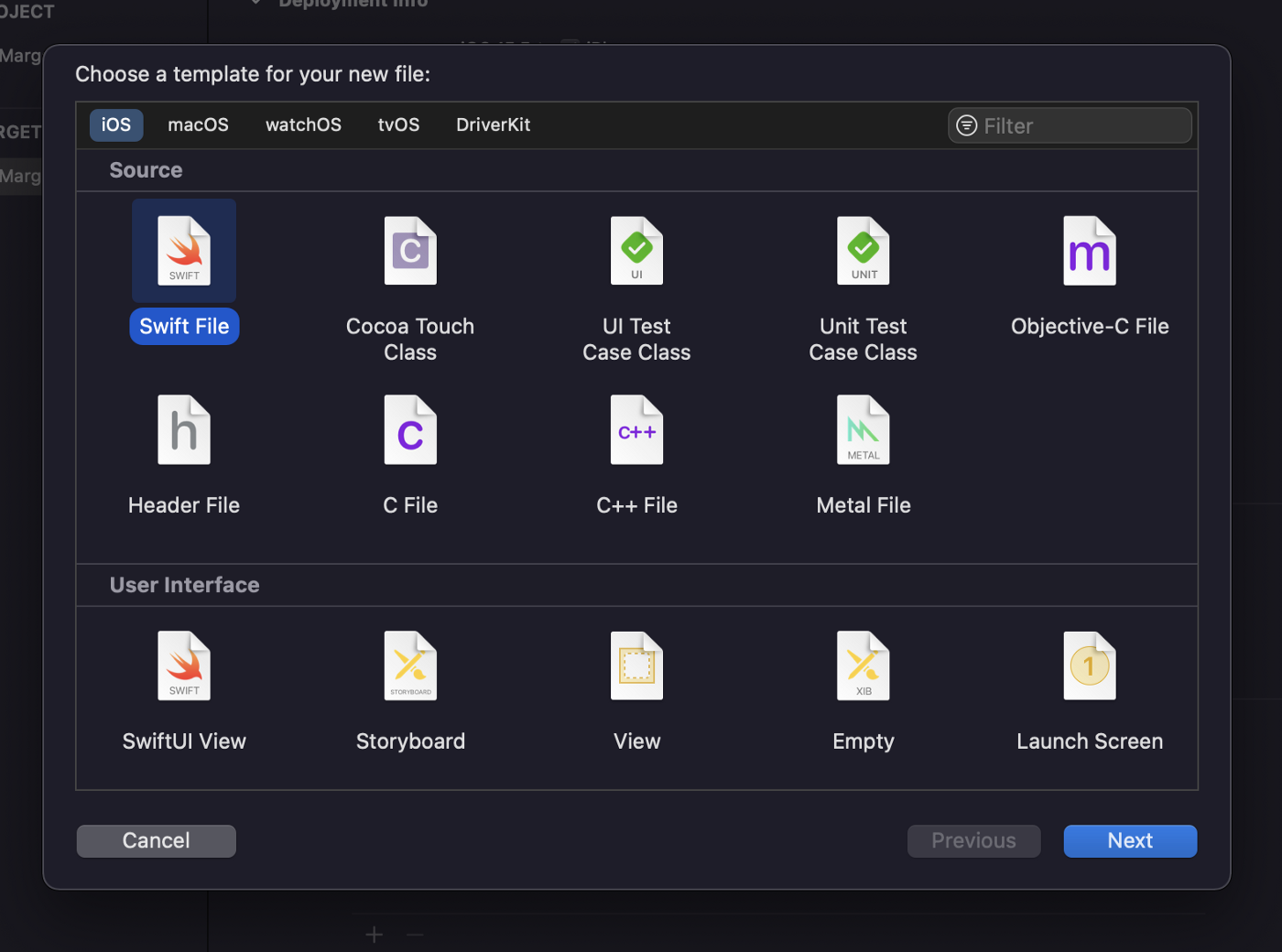Choose the Objective-C File template icon
The width and height of the screenshot is (1282, 952).
point(1090,251)
